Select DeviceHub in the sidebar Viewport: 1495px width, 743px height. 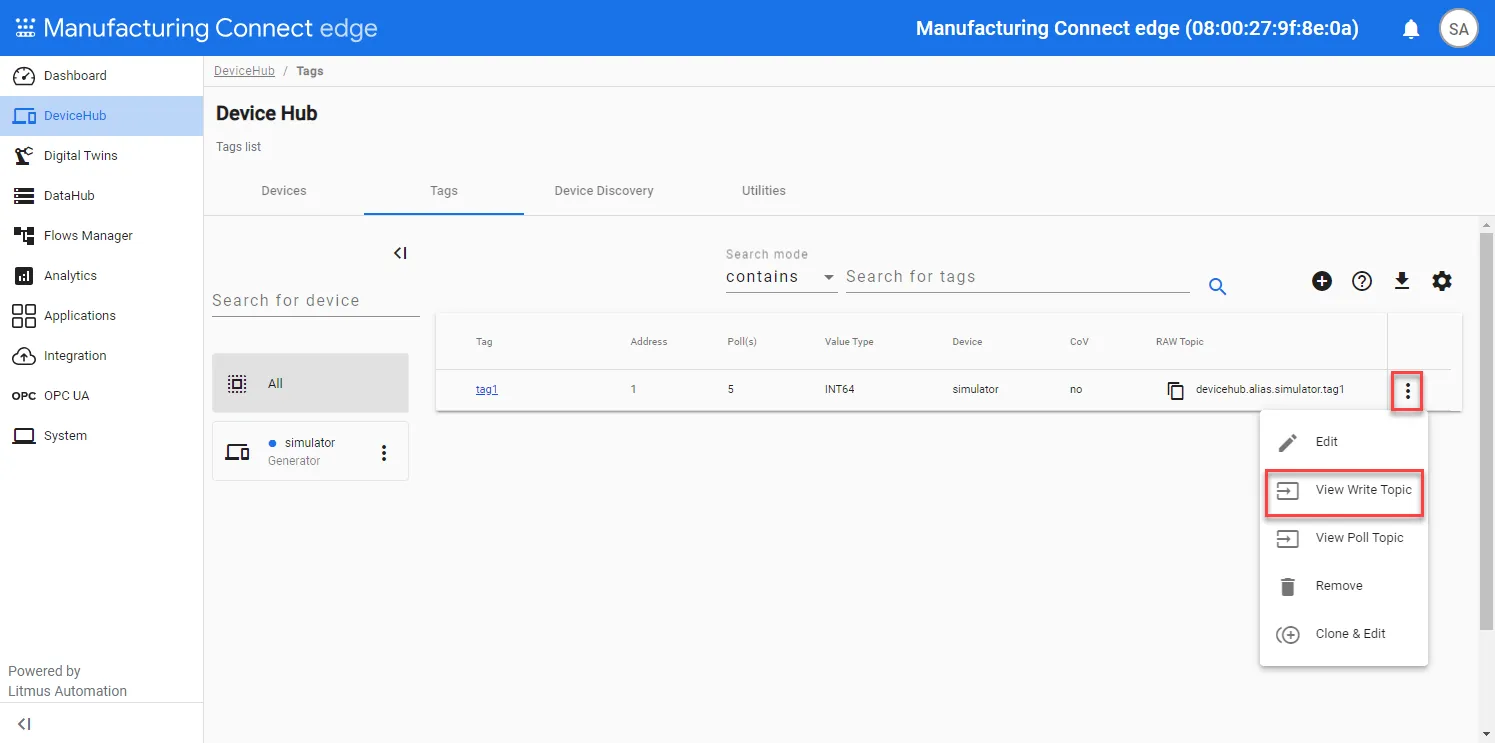pos(101,116)
